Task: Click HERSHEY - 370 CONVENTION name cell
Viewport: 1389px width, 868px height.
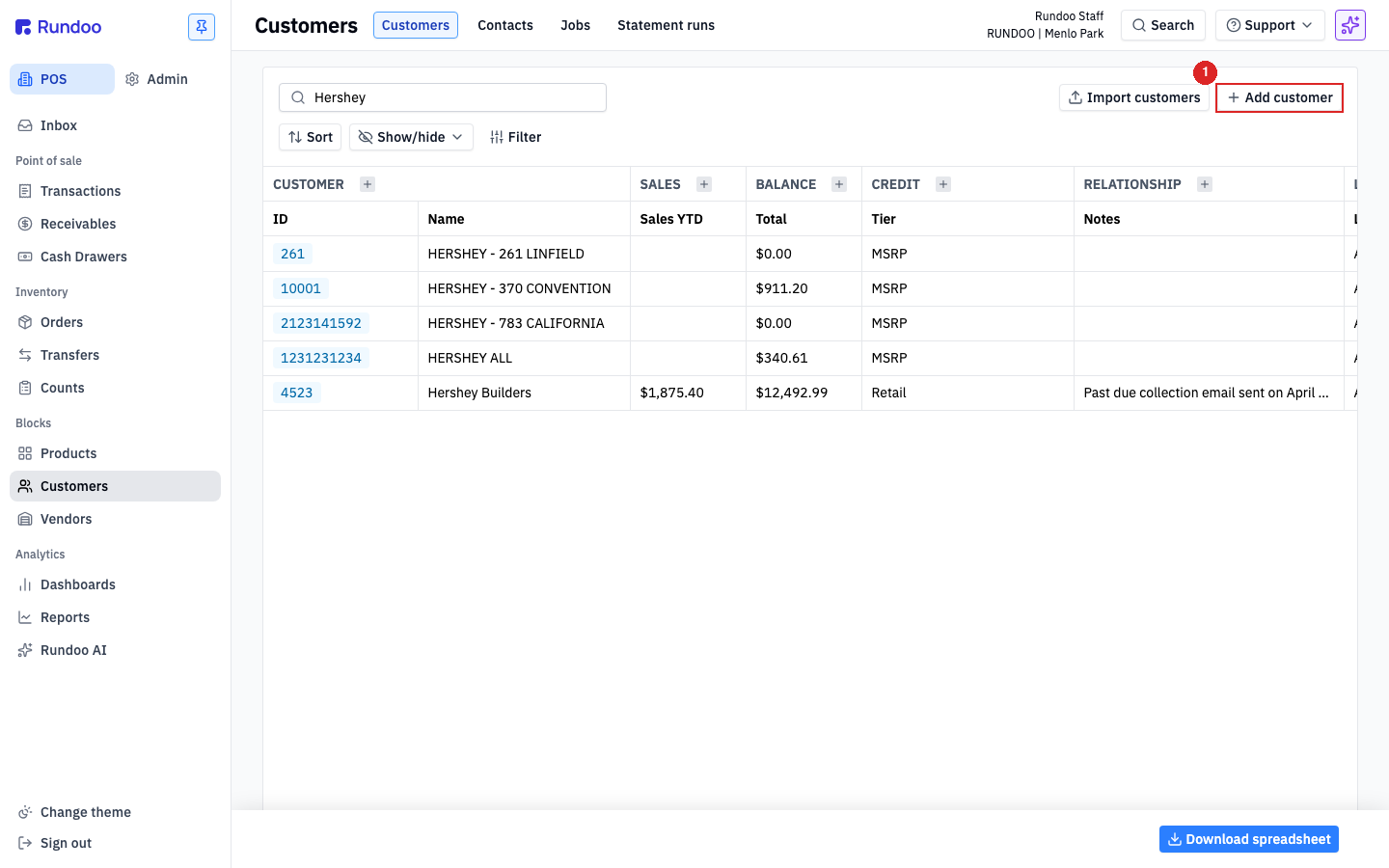Action: pos(524,288)
